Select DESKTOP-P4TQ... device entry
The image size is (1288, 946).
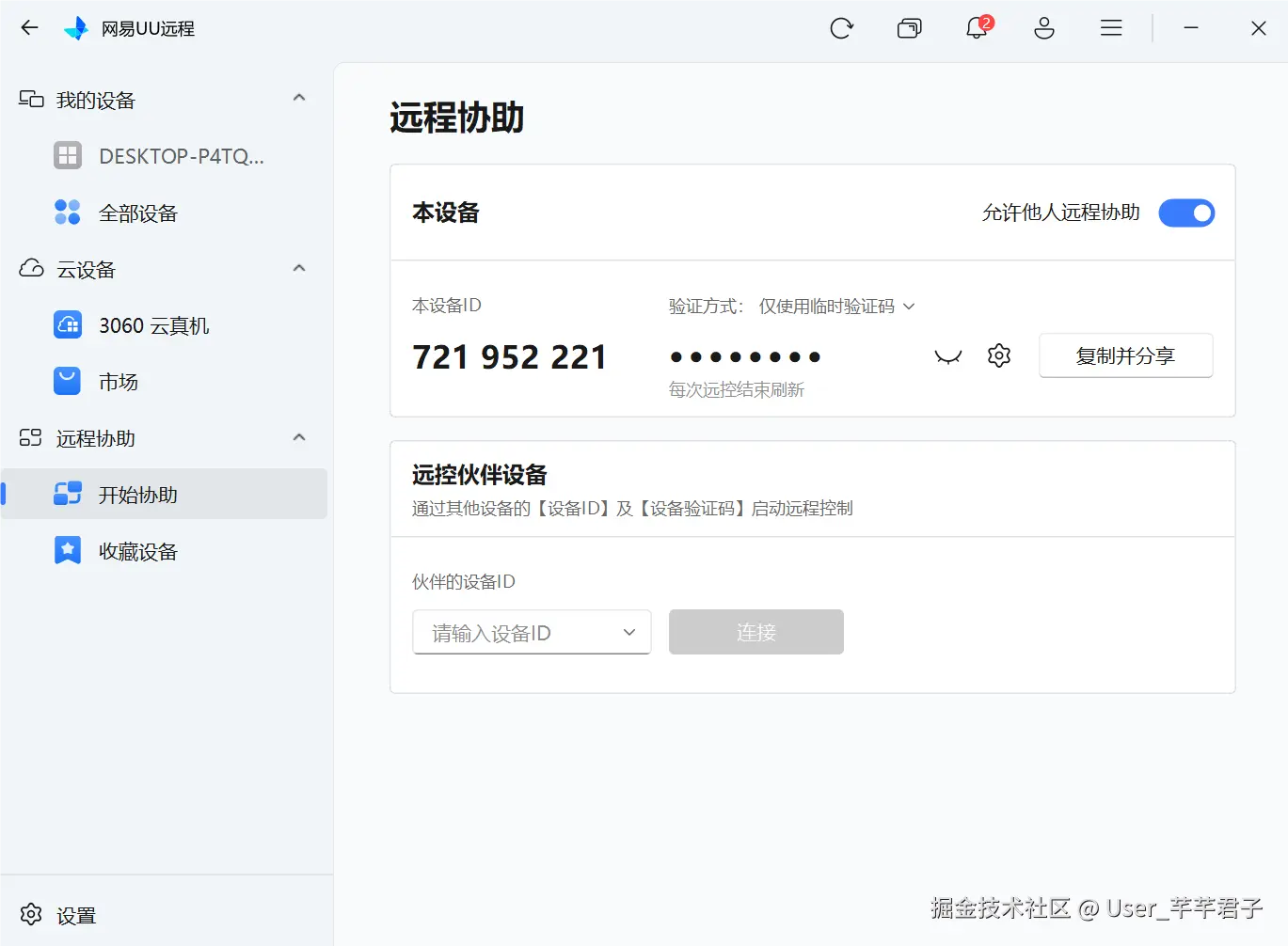(x=165, y=155)
